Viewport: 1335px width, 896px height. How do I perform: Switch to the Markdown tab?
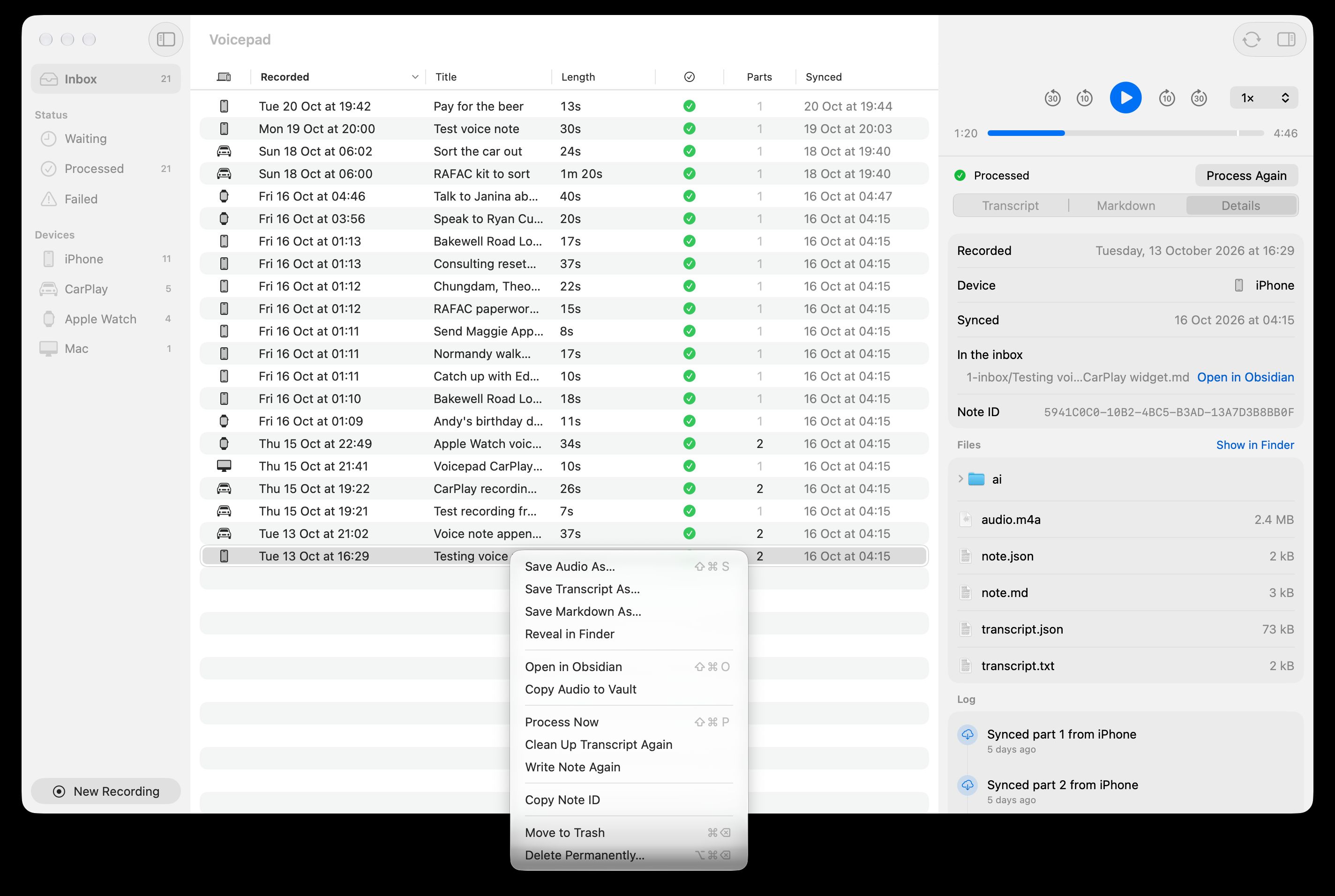coord(1126,206)
